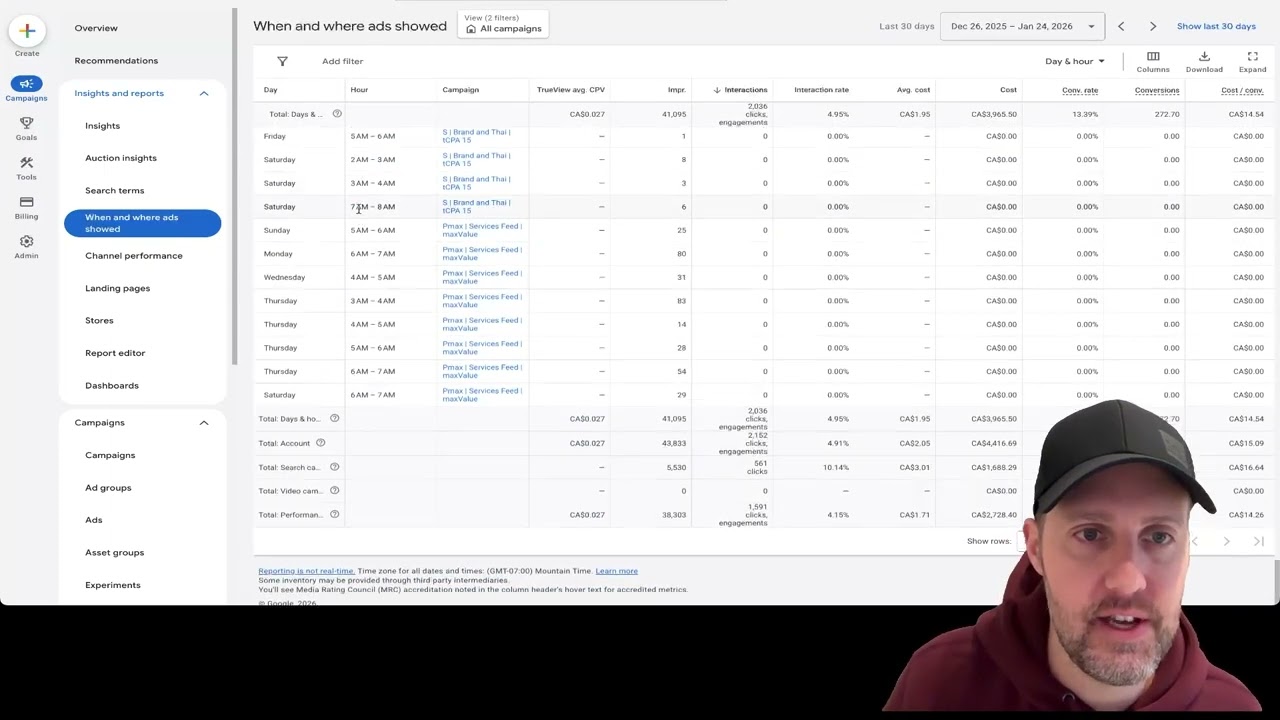Open Dashboards

click(x=112, y=386)
